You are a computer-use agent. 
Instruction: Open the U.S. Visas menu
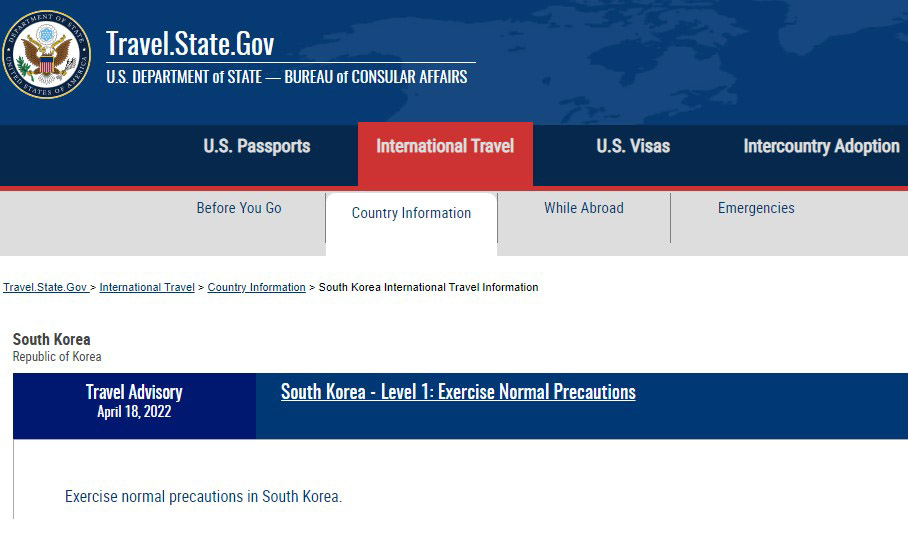pos(633,146)
